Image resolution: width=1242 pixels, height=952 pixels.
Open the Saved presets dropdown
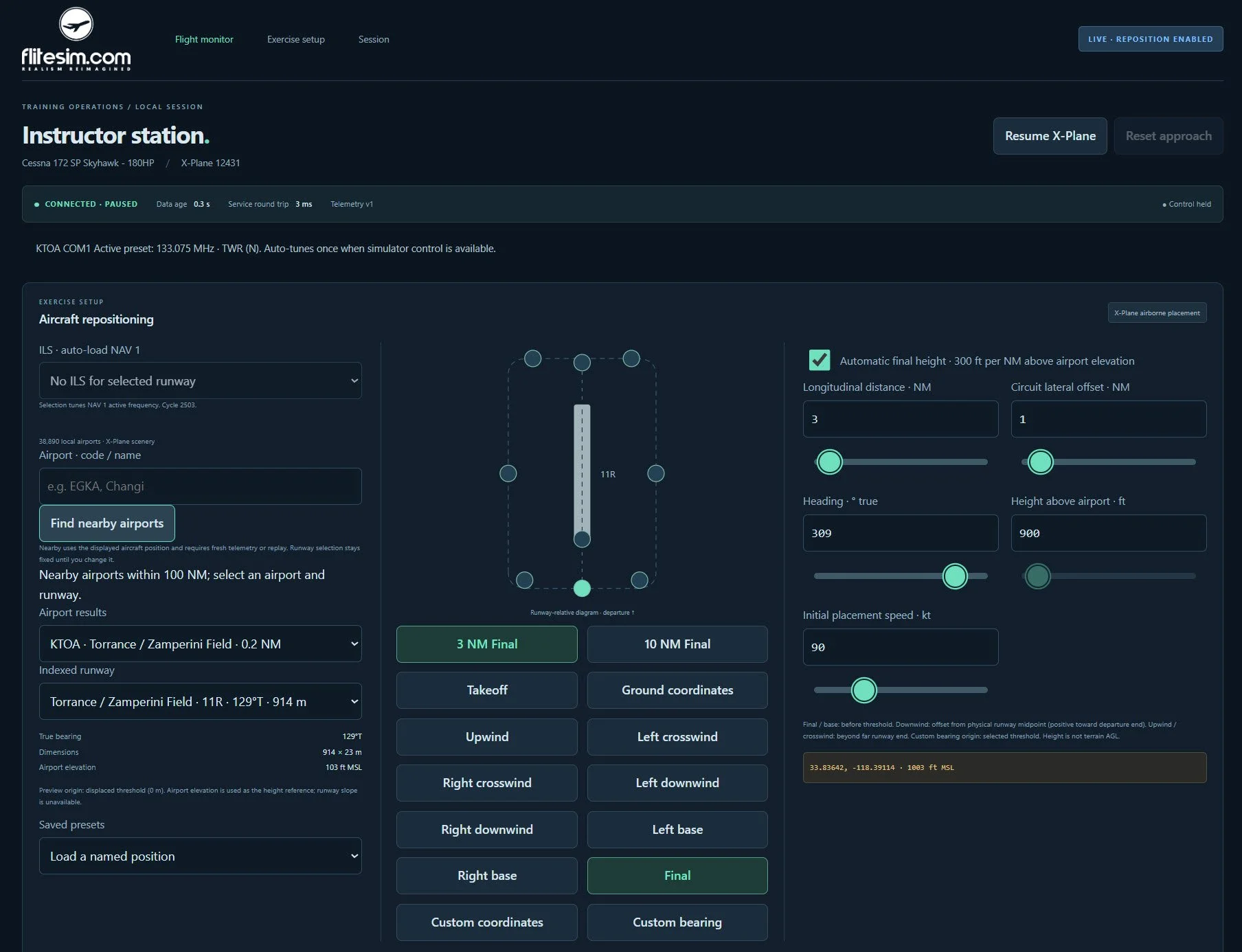coord(201,856)
